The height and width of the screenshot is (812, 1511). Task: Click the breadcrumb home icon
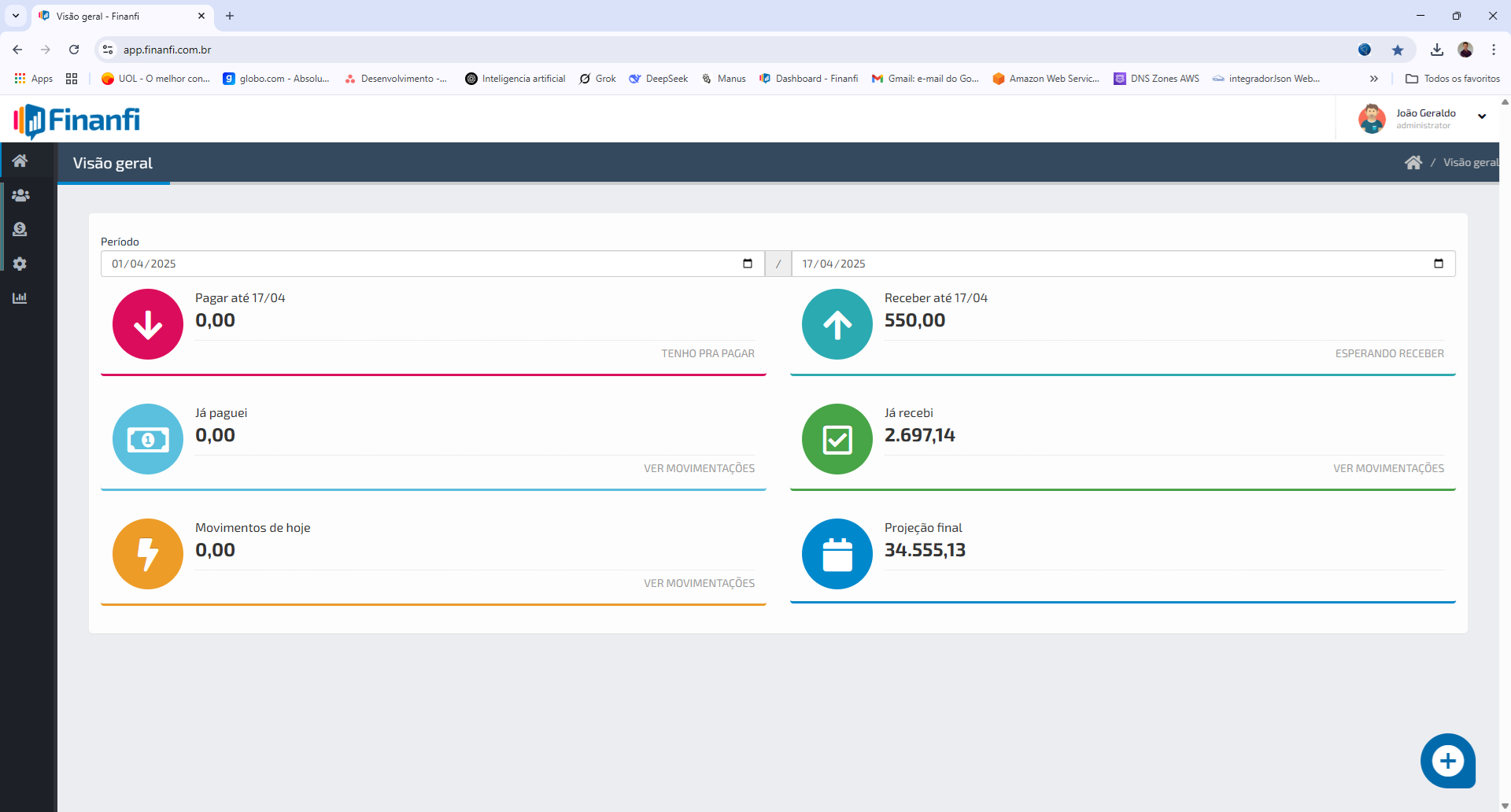point(1414,162)
